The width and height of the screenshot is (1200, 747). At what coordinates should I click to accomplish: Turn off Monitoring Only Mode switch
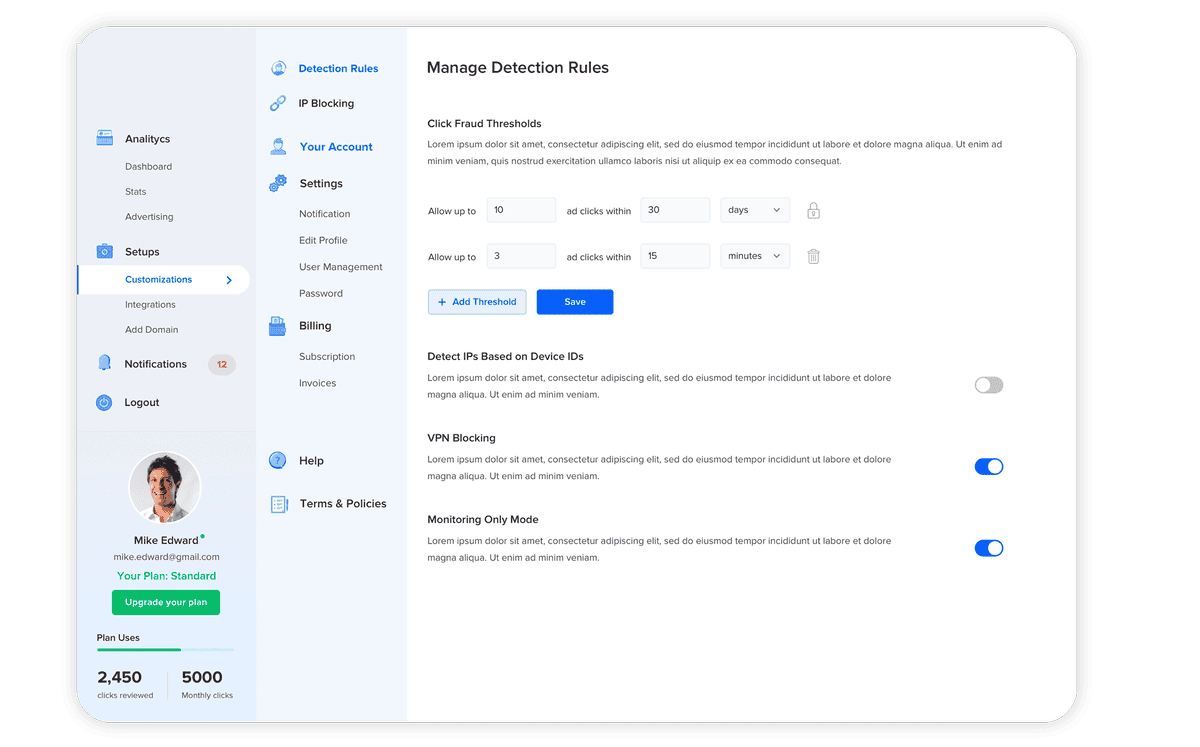988,548
